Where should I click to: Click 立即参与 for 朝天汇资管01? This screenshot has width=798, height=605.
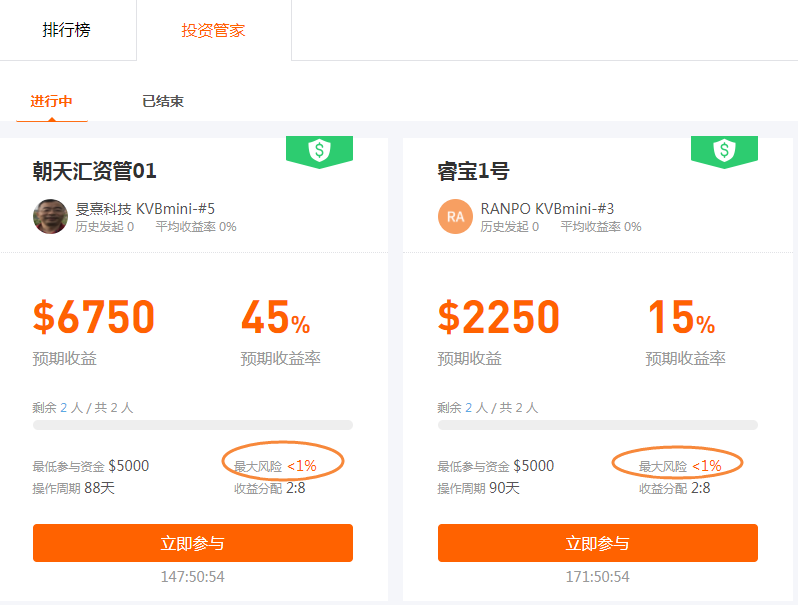coord(193,543)
